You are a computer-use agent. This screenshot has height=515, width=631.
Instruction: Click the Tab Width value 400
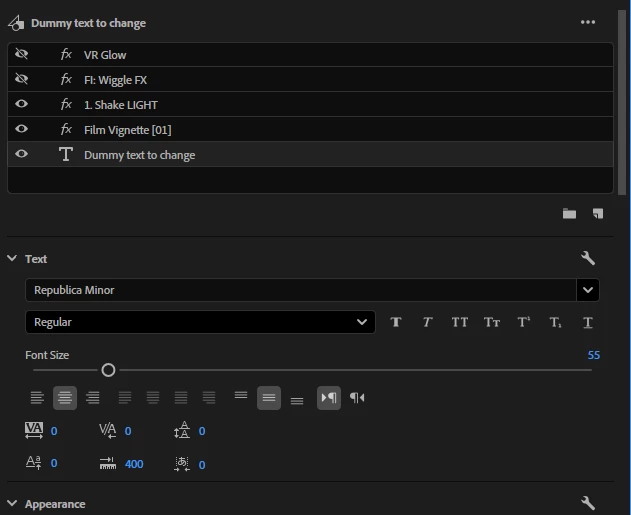click(134, 464)
